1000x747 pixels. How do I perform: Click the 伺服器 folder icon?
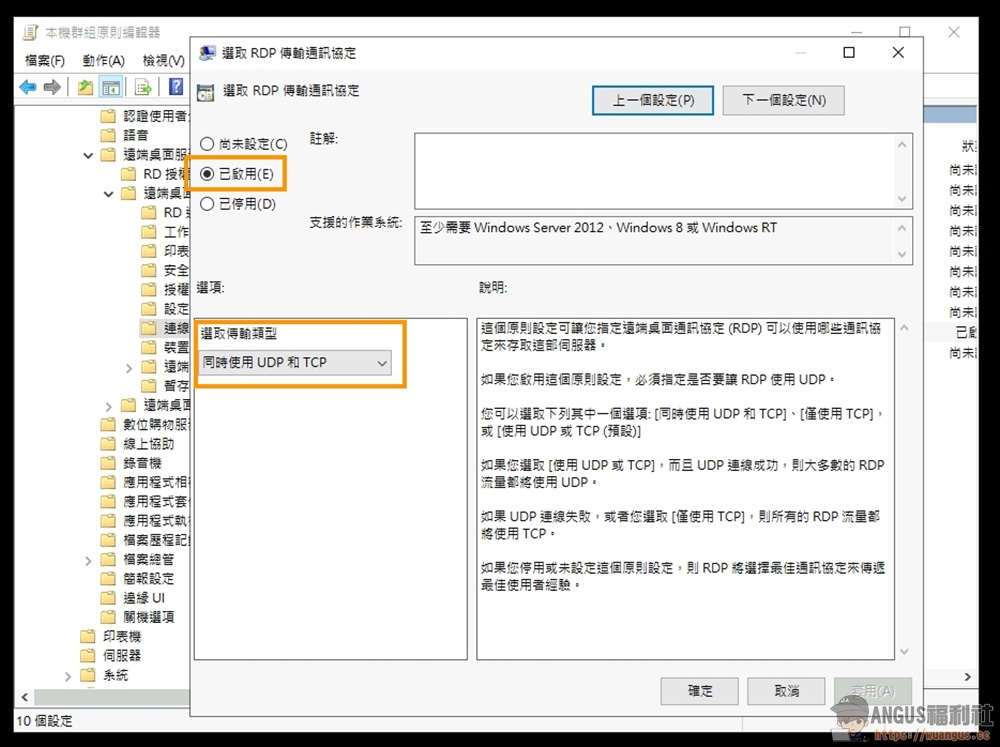88,656
